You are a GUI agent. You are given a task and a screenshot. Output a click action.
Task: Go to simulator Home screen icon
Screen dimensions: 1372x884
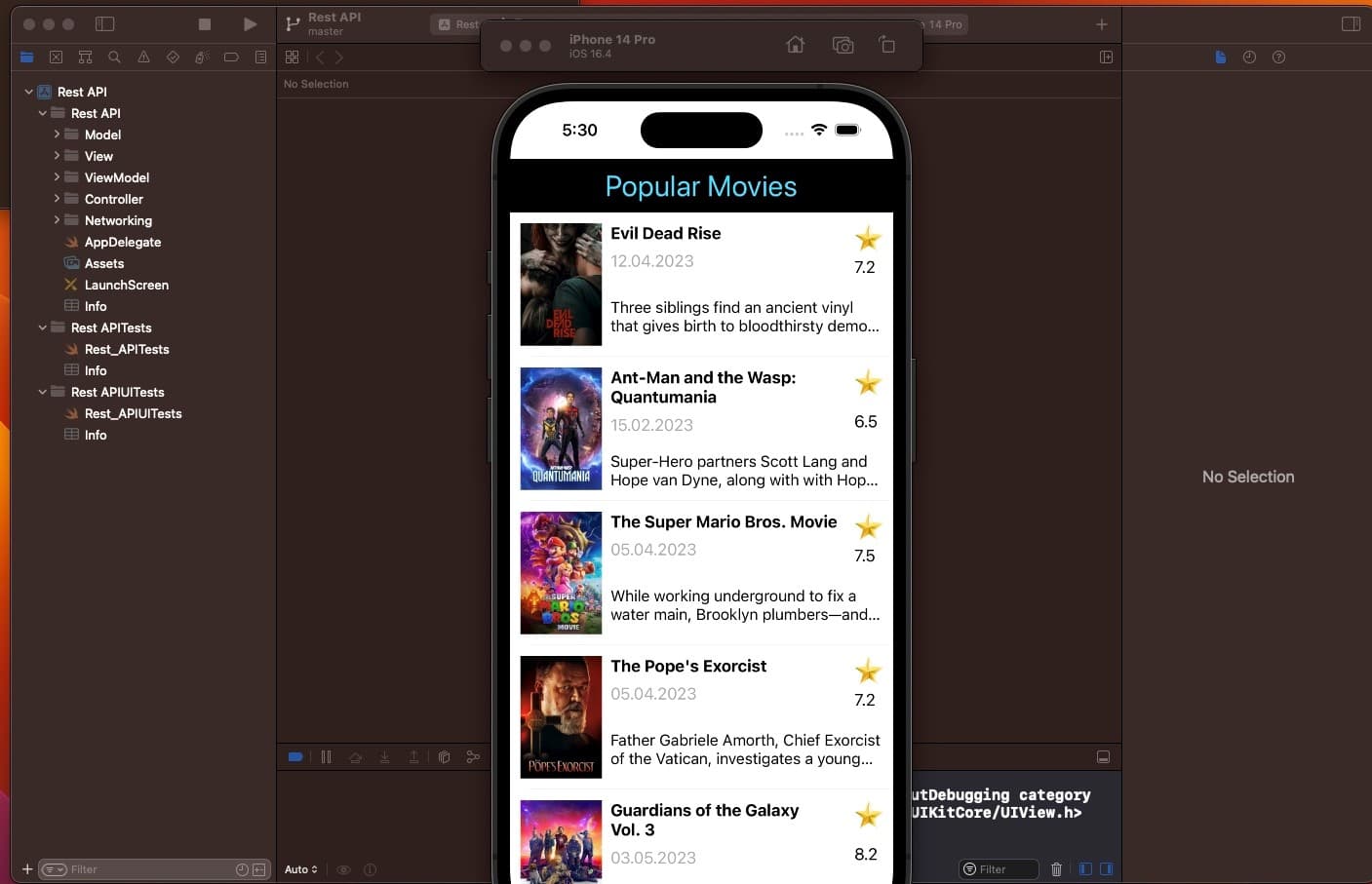tap(796, 45)
